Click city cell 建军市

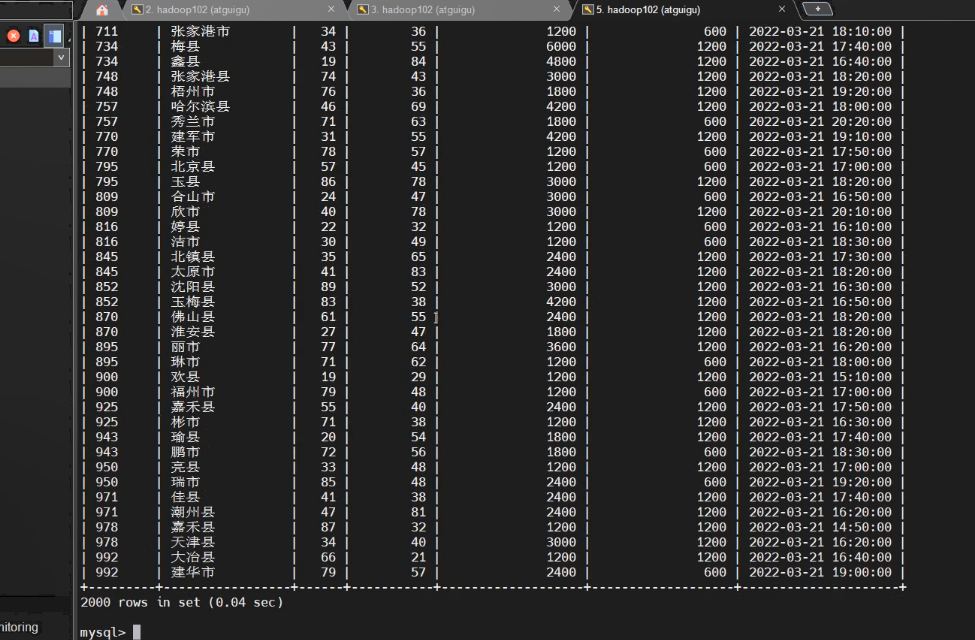193,136
